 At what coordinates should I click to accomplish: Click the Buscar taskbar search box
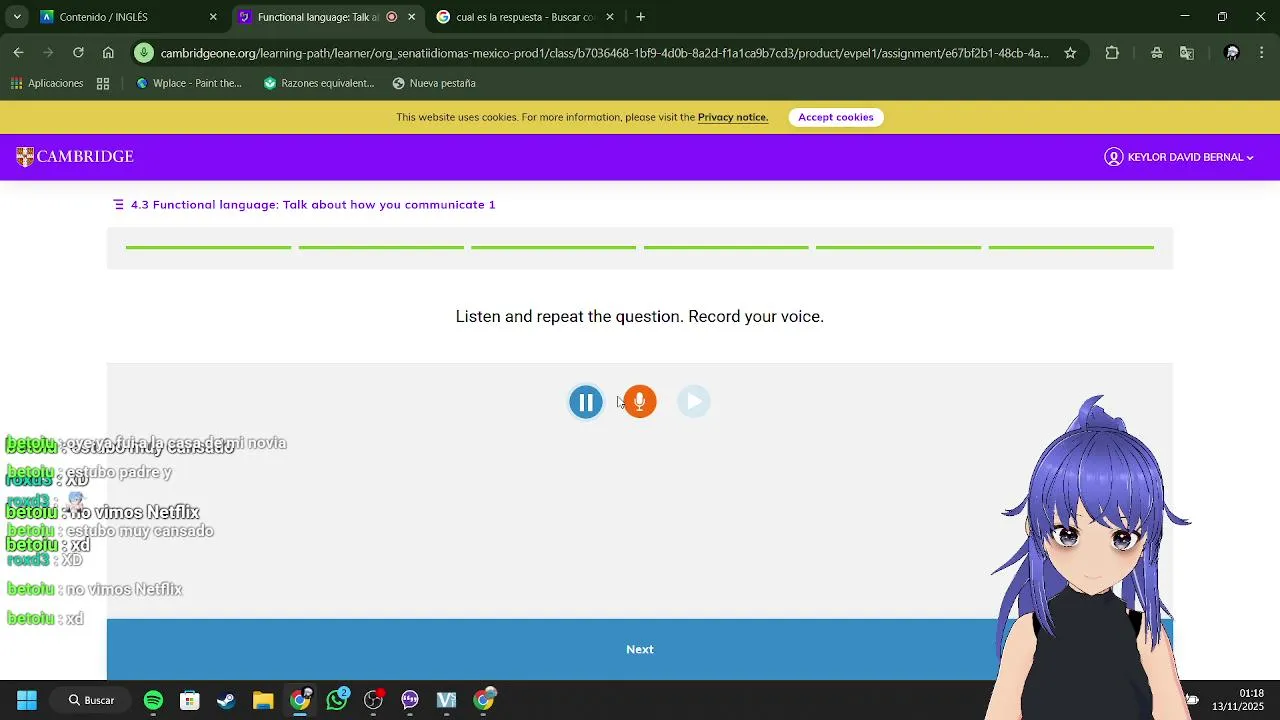point(91,700)
